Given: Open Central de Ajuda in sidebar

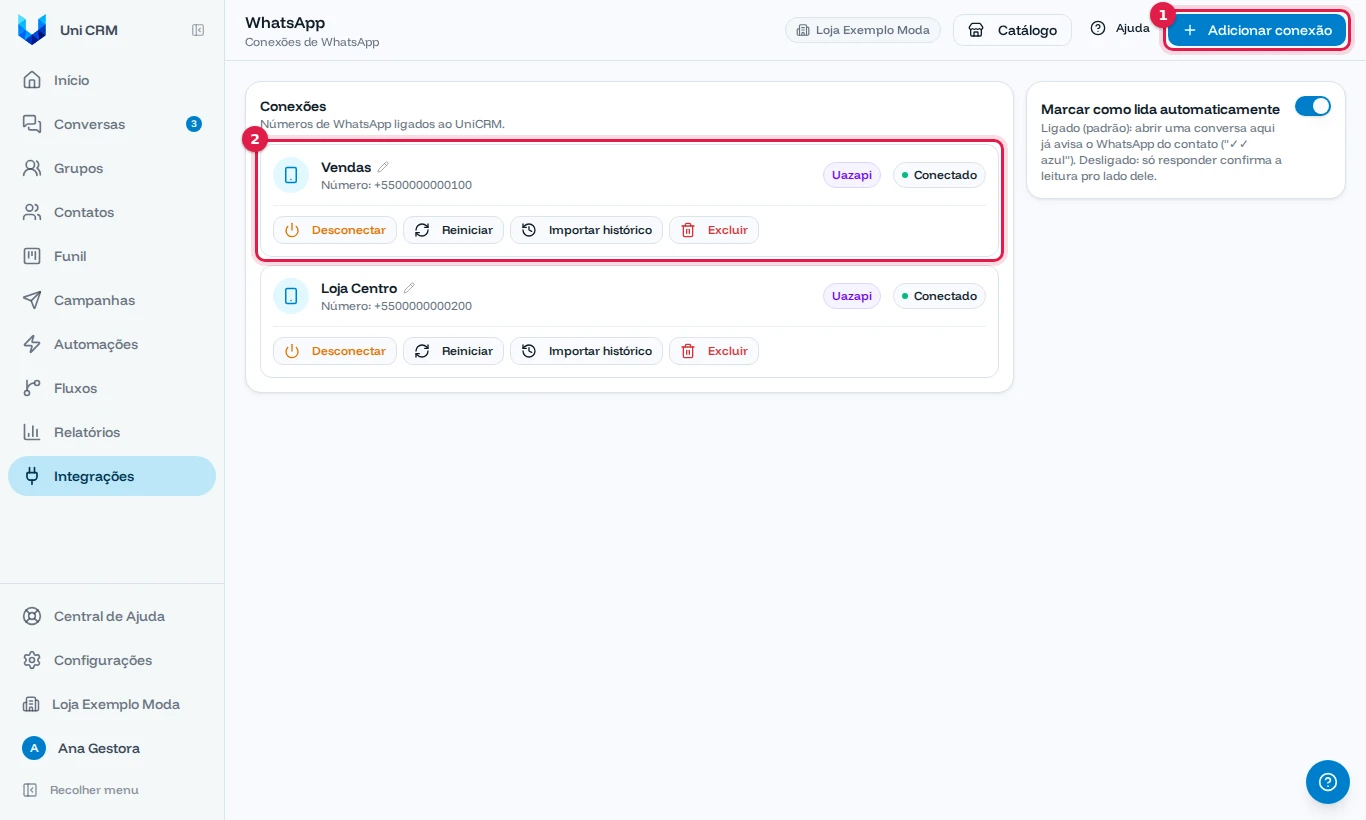Looking at the screenshot, I should point(112,616).
